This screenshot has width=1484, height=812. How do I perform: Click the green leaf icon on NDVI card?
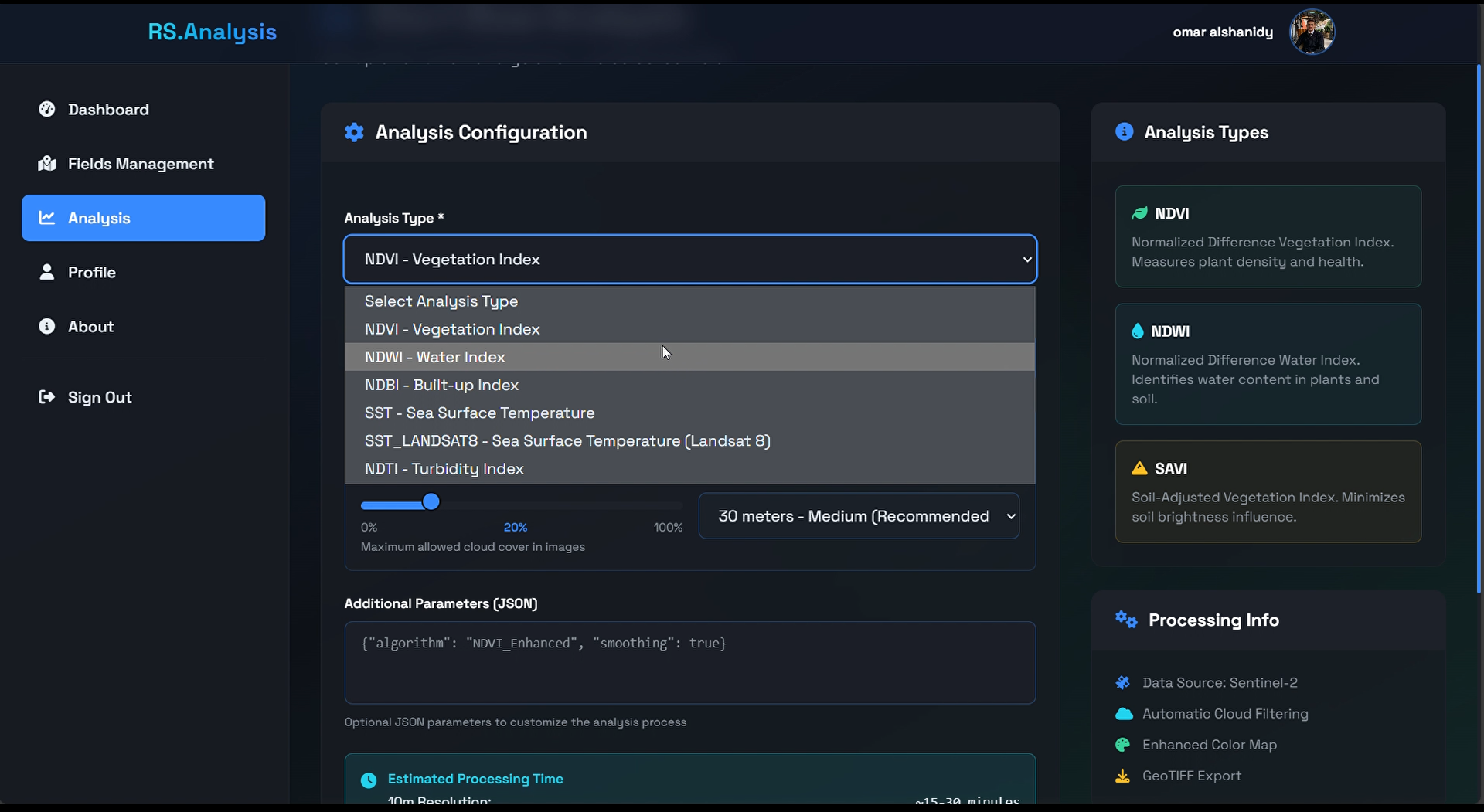[x=1140, y=213]
